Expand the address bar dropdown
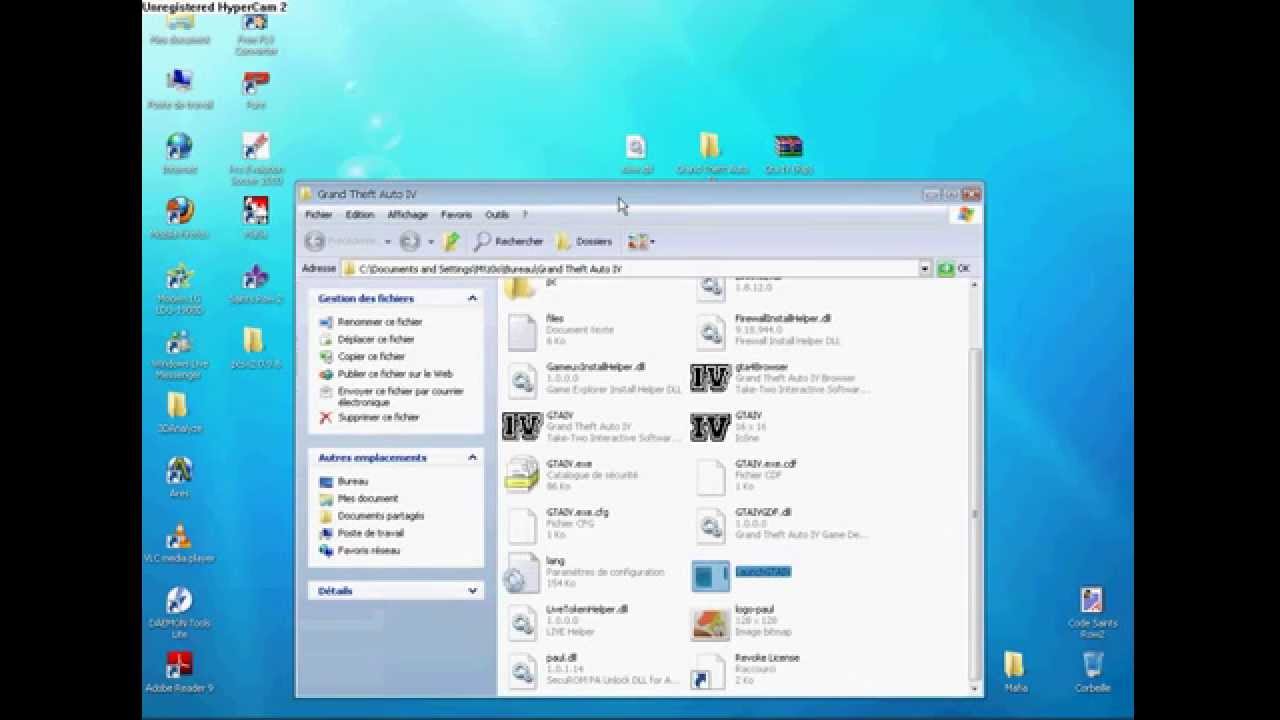Viewport: 1280px width, 720px height. [x=925, y=269]
